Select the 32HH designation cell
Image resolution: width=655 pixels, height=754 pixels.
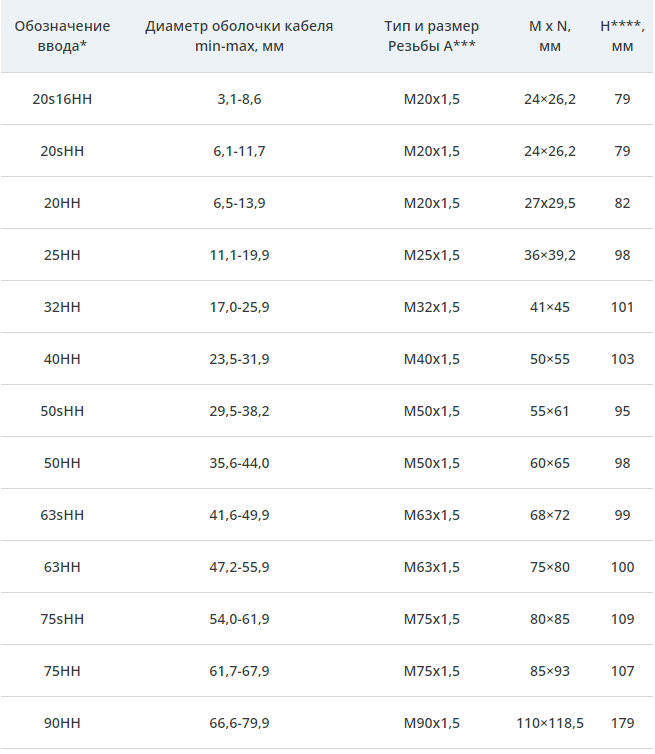(x=62, y=307)
